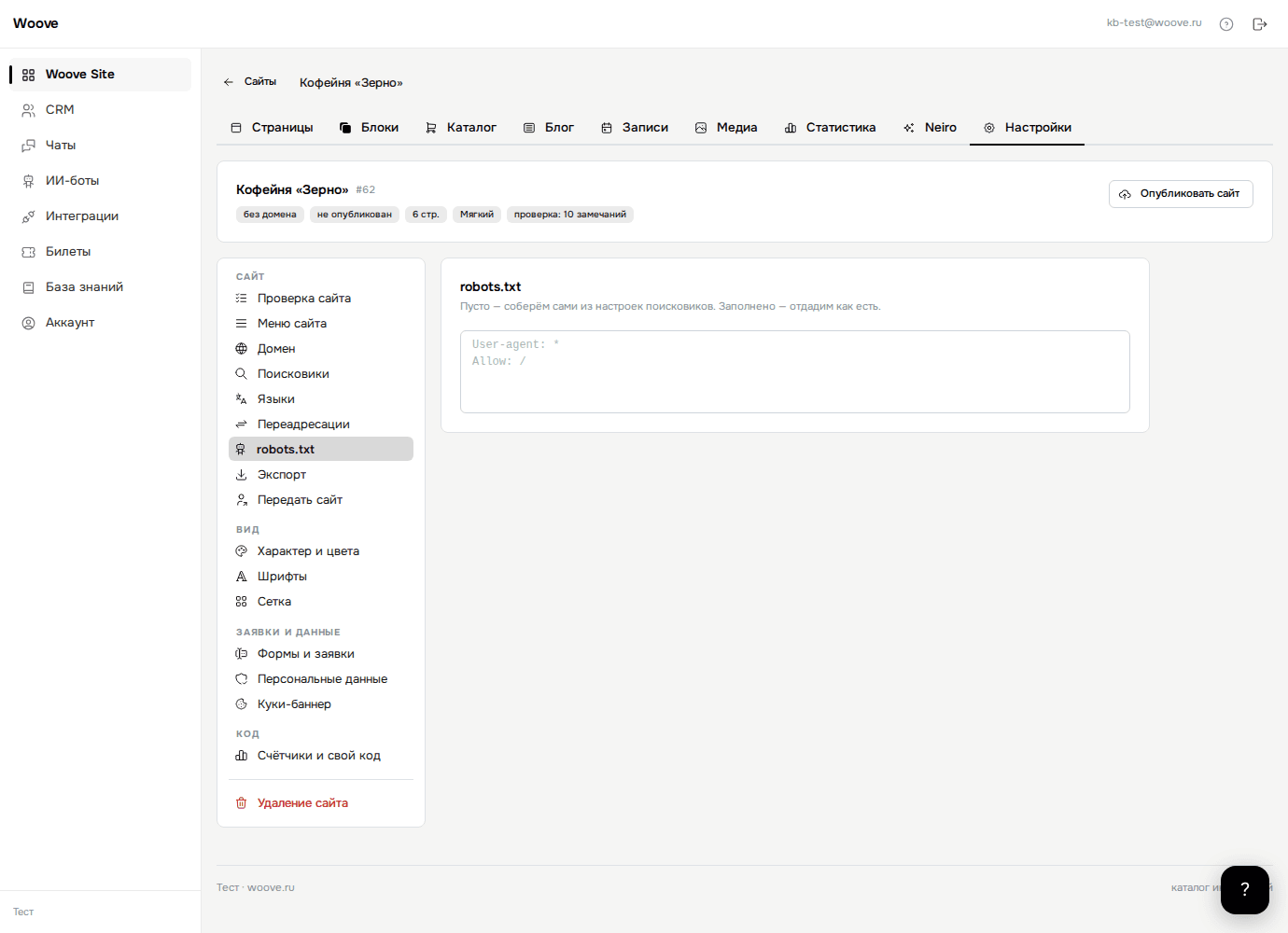Open the help icon in top bar
1288x933 pixels.
point(1226,24)
